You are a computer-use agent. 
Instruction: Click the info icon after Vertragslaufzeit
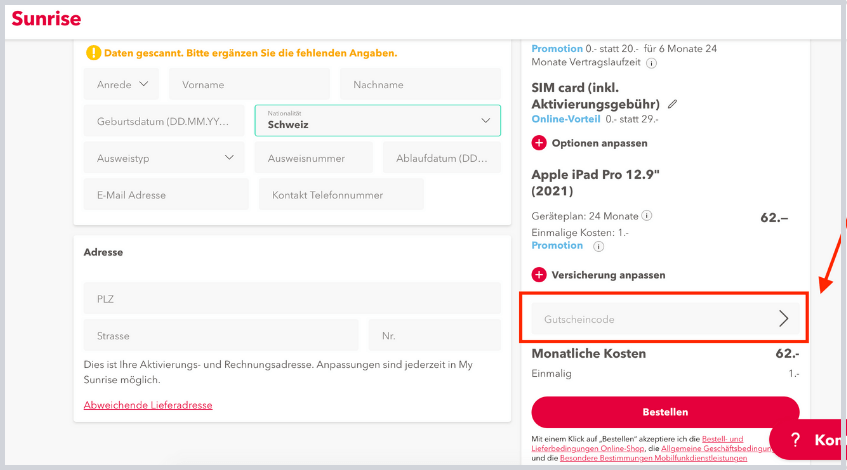[651, 63]
